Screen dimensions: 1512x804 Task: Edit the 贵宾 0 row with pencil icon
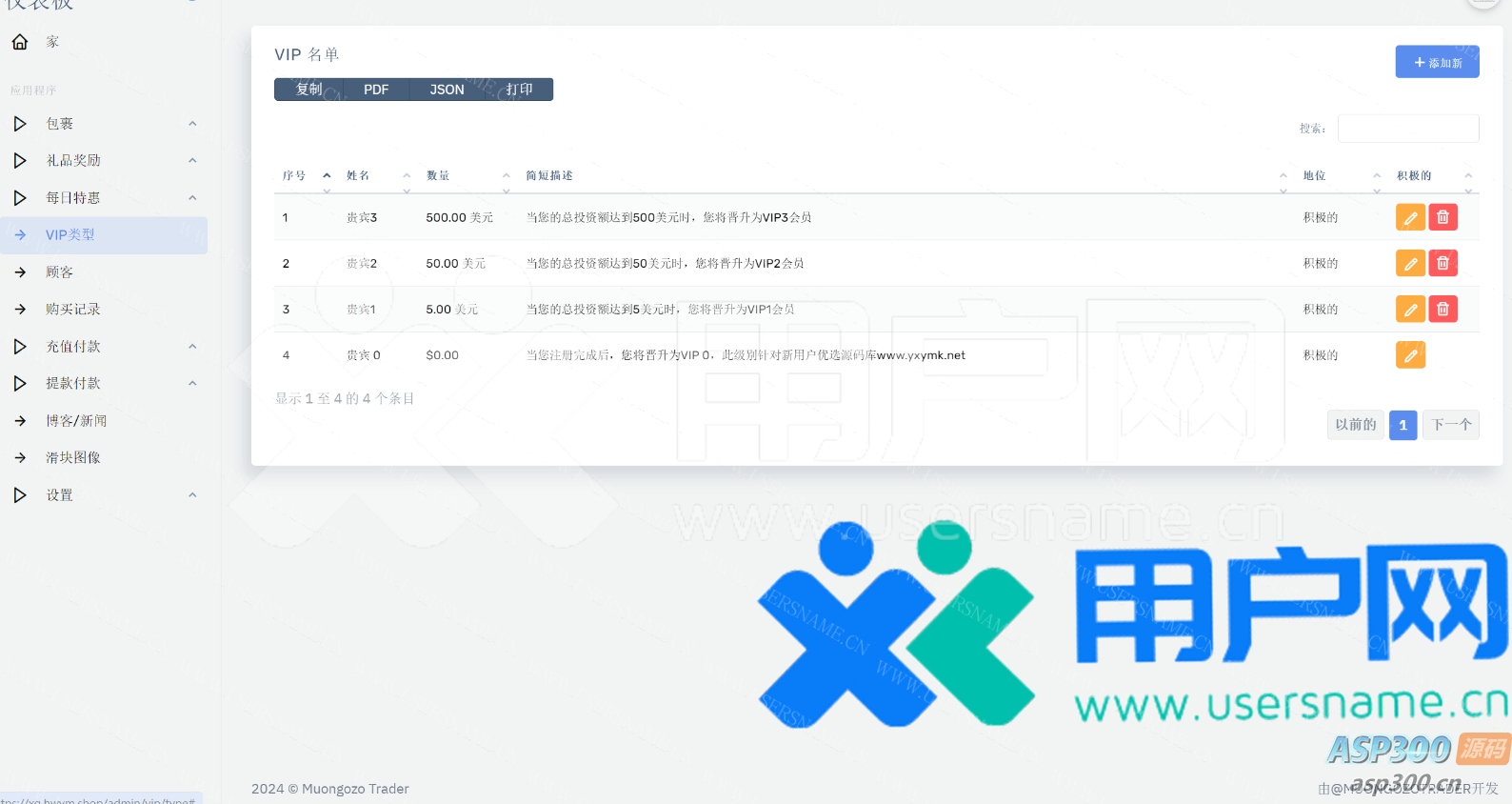click(1410, 354)
